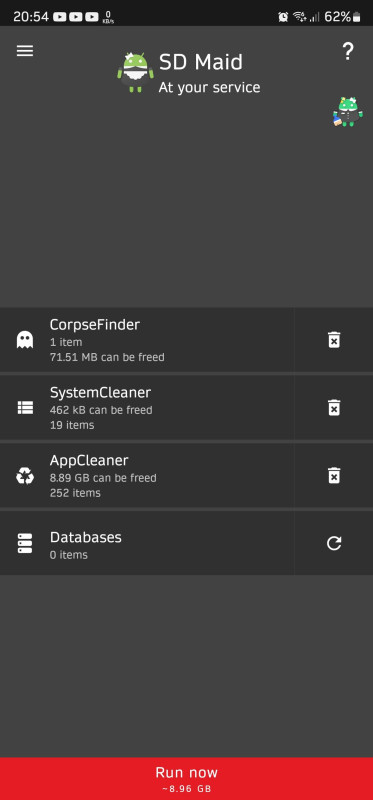
Task: Tap the alarm icon in status bar
Action: tap(283, 17)
